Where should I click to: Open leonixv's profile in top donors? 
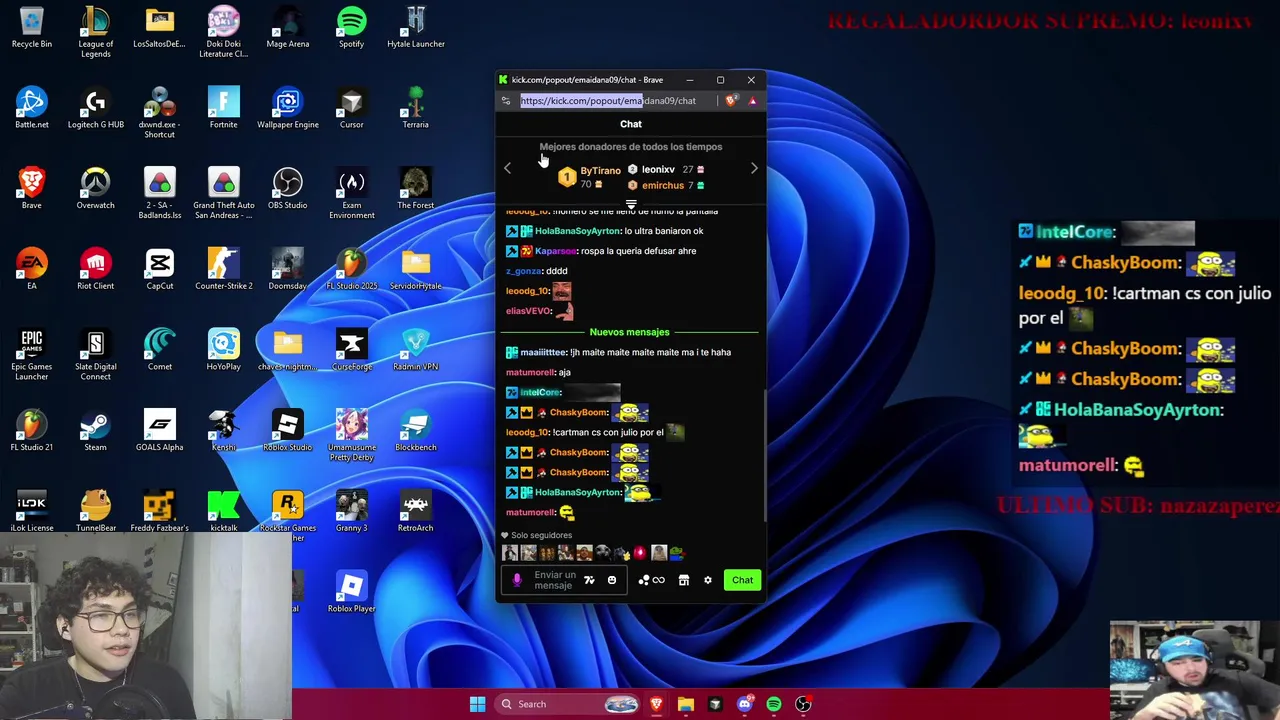pyautogui.click(x=658, y=169)
